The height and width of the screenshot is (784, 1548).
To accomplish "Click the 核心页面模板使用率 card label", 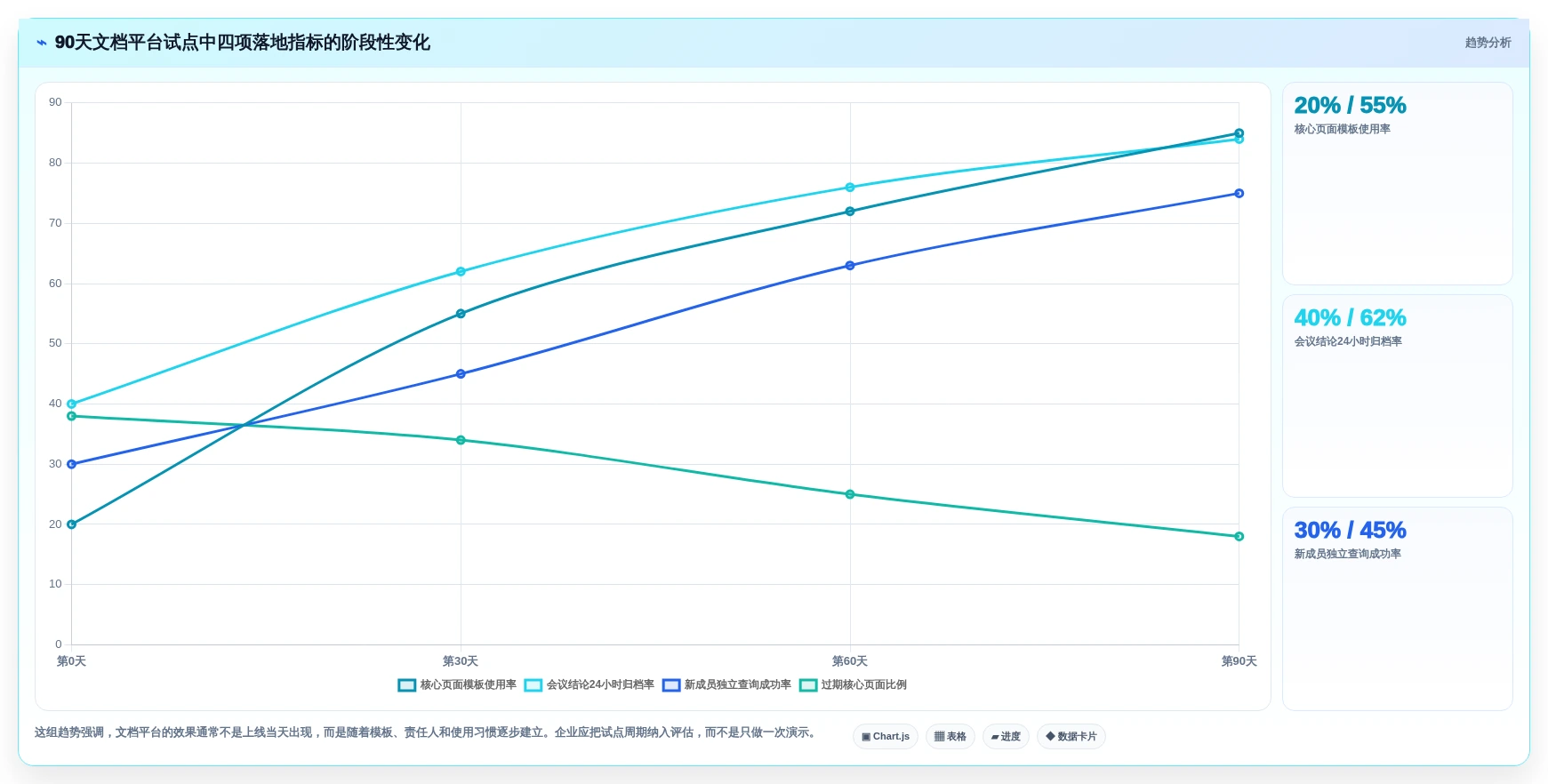I will pyautogui.click(x=1342, y=130).
